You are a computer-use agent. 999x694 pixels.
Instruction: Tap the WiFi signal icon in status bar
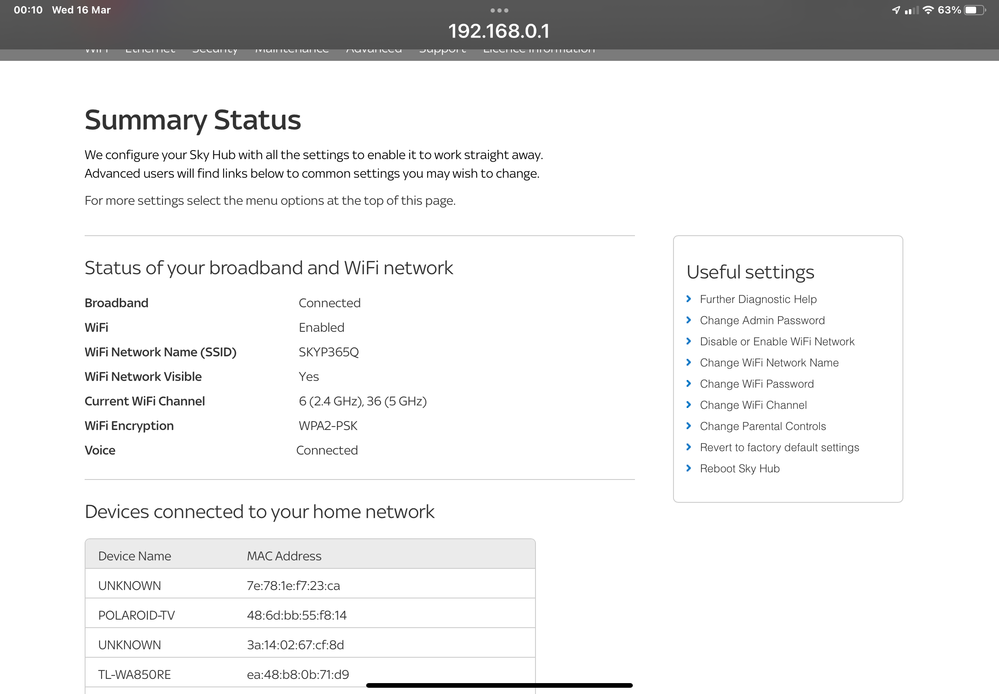coord(928,10)
